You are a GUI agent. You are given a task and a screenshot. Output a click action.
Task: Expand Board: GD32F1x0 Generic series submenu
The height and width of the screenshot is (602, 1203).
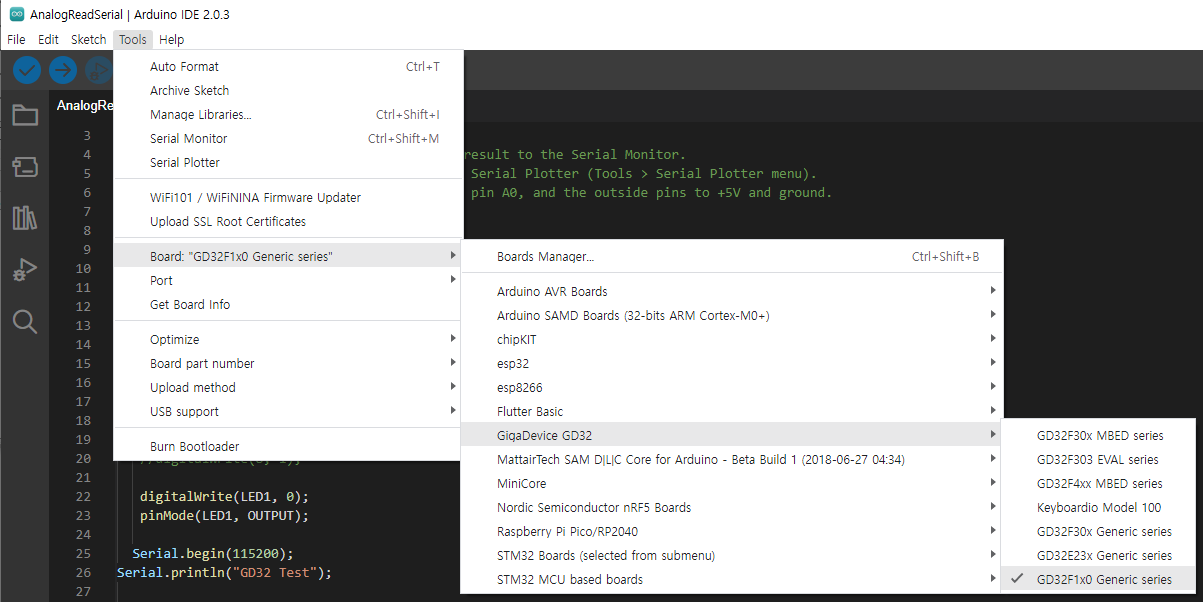coord(288,257)
